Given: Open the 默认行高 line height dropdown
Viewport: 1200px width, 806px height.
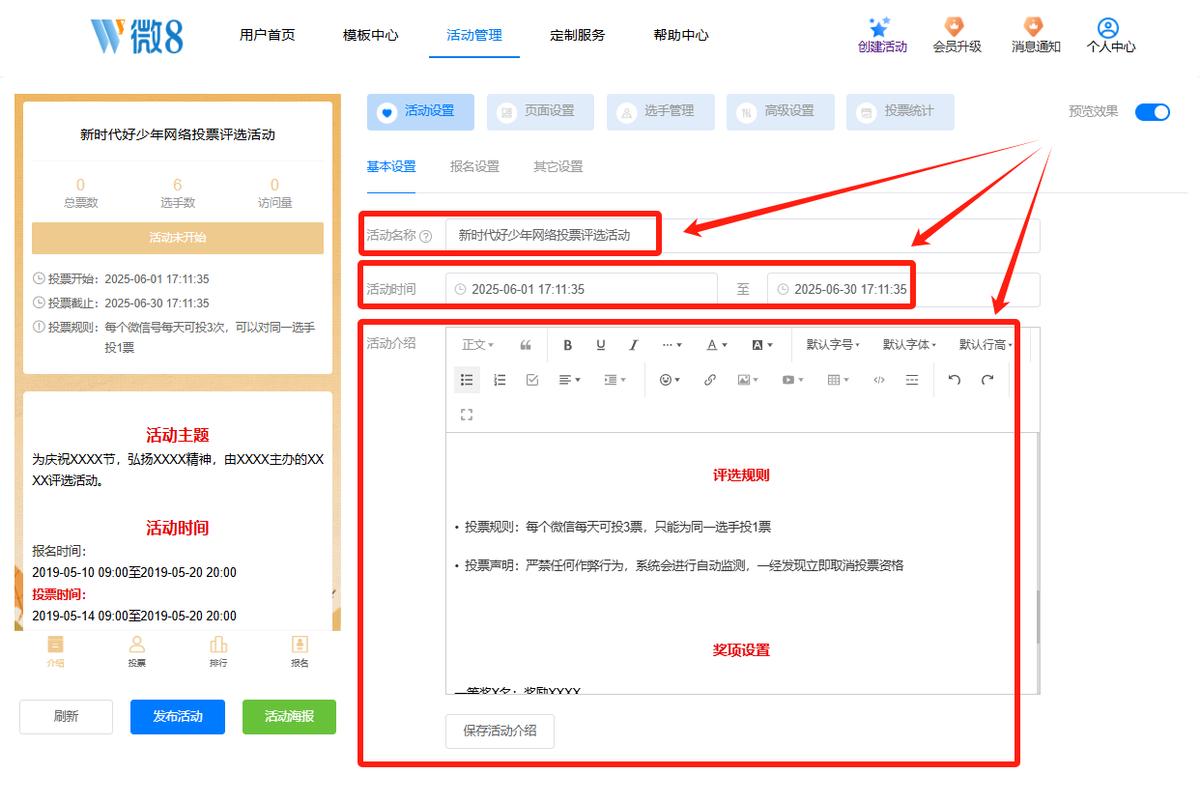Looking at the screenshot, I should pos(986,345).
